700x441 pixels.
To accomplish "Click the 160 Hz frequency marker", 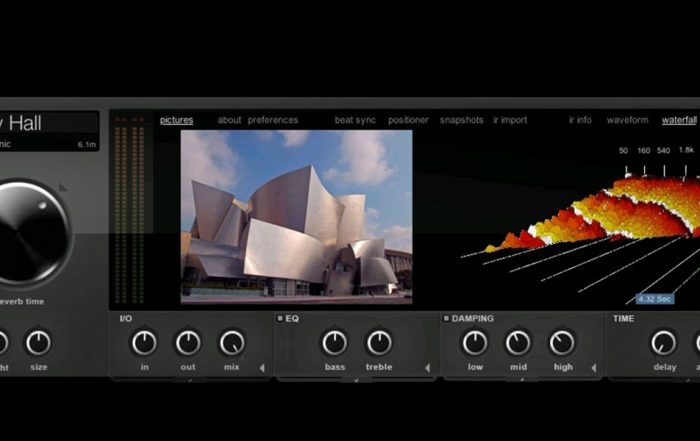I will point(643,151).
